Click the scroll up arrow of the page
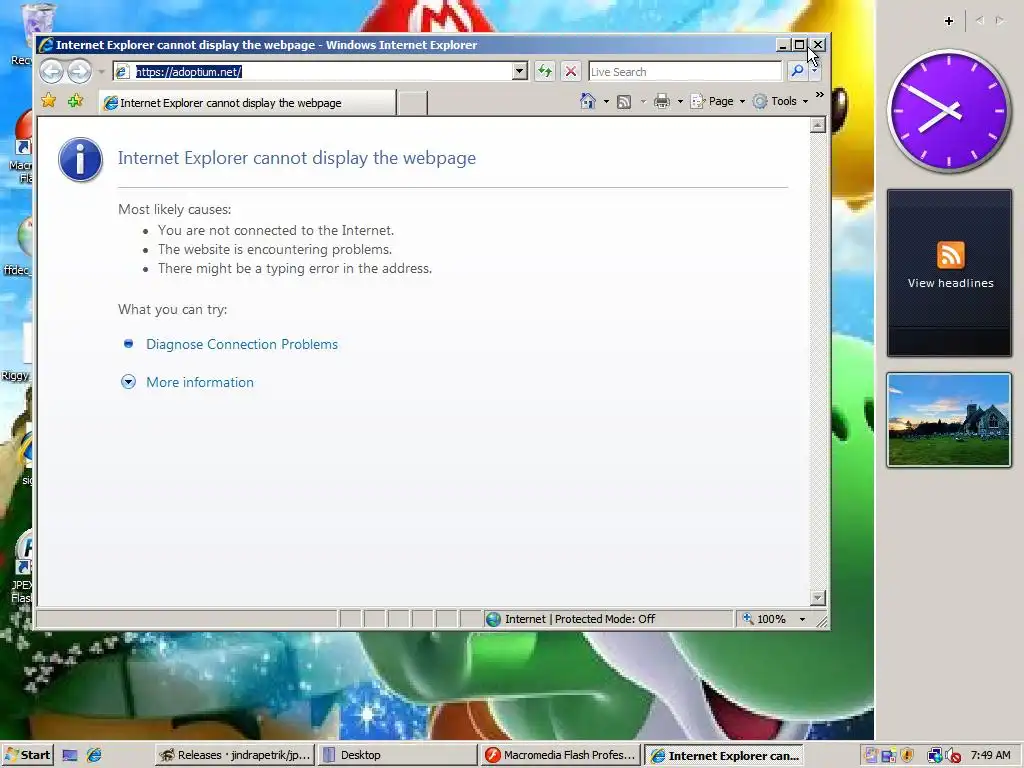This screenshot has height=768, width=1024. point(818,125)
